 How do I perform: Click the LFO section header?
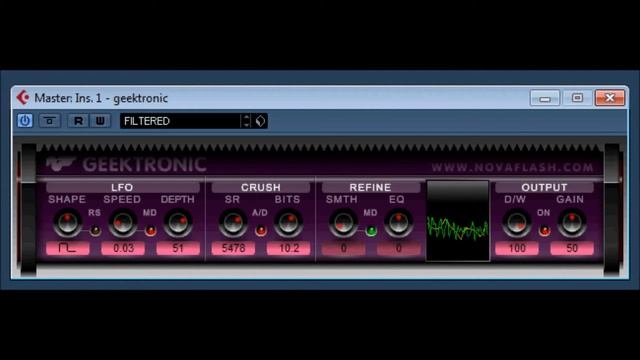coord(122,187)
